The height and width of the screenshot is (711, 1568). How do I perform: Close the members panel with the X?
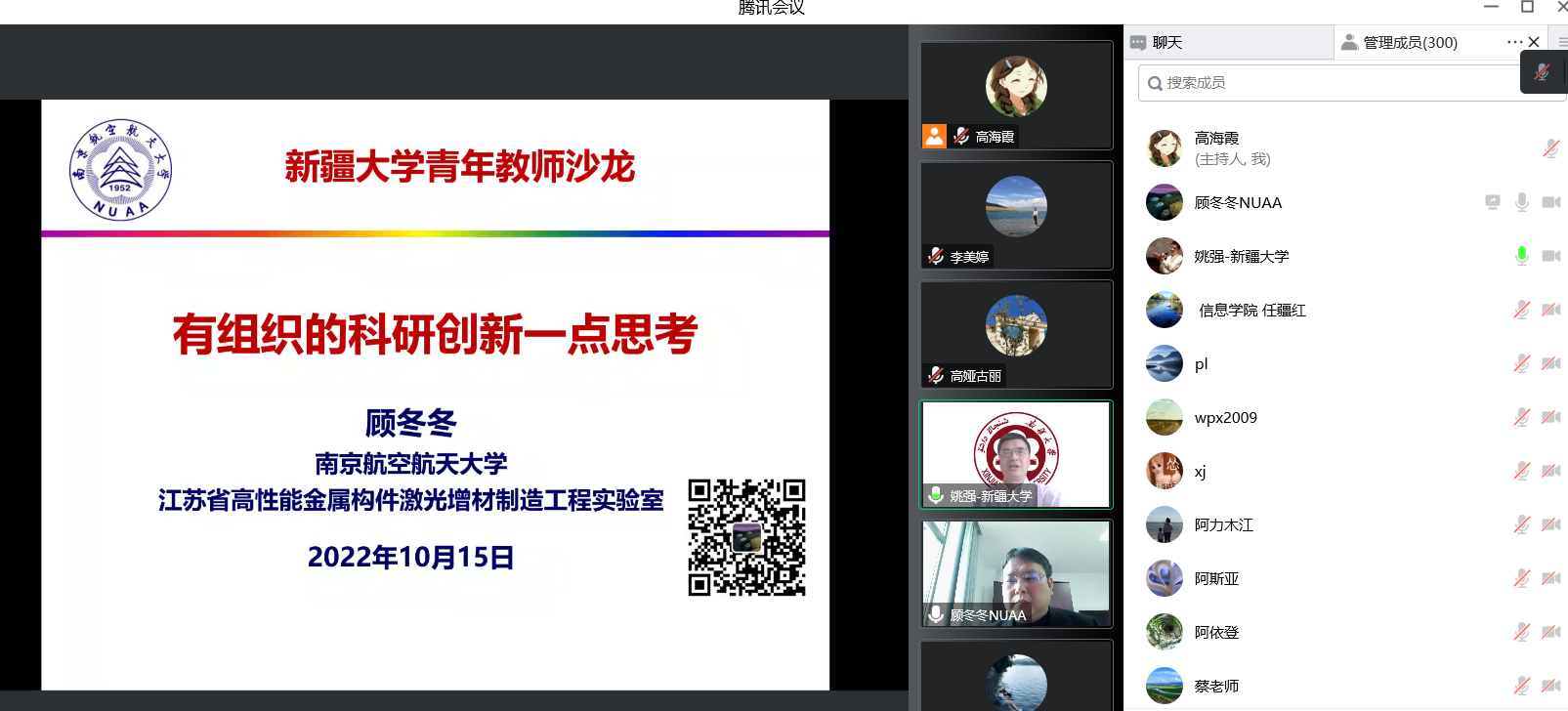pos(1534,42)
